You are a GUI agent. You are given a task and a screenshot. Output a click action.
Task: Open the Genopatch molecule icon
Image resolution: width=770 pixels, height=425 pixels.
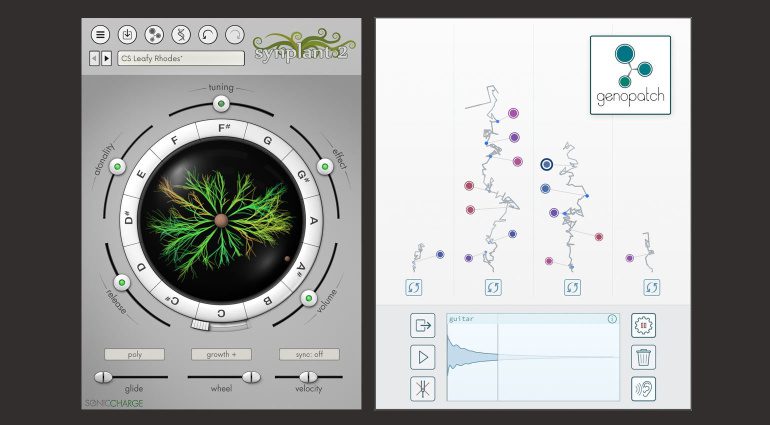154,35
